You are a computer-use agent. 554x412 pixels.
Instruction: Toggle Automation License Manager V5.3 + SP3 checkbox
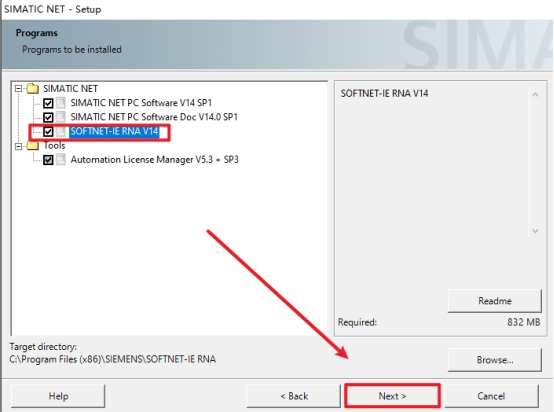[48, 160]
